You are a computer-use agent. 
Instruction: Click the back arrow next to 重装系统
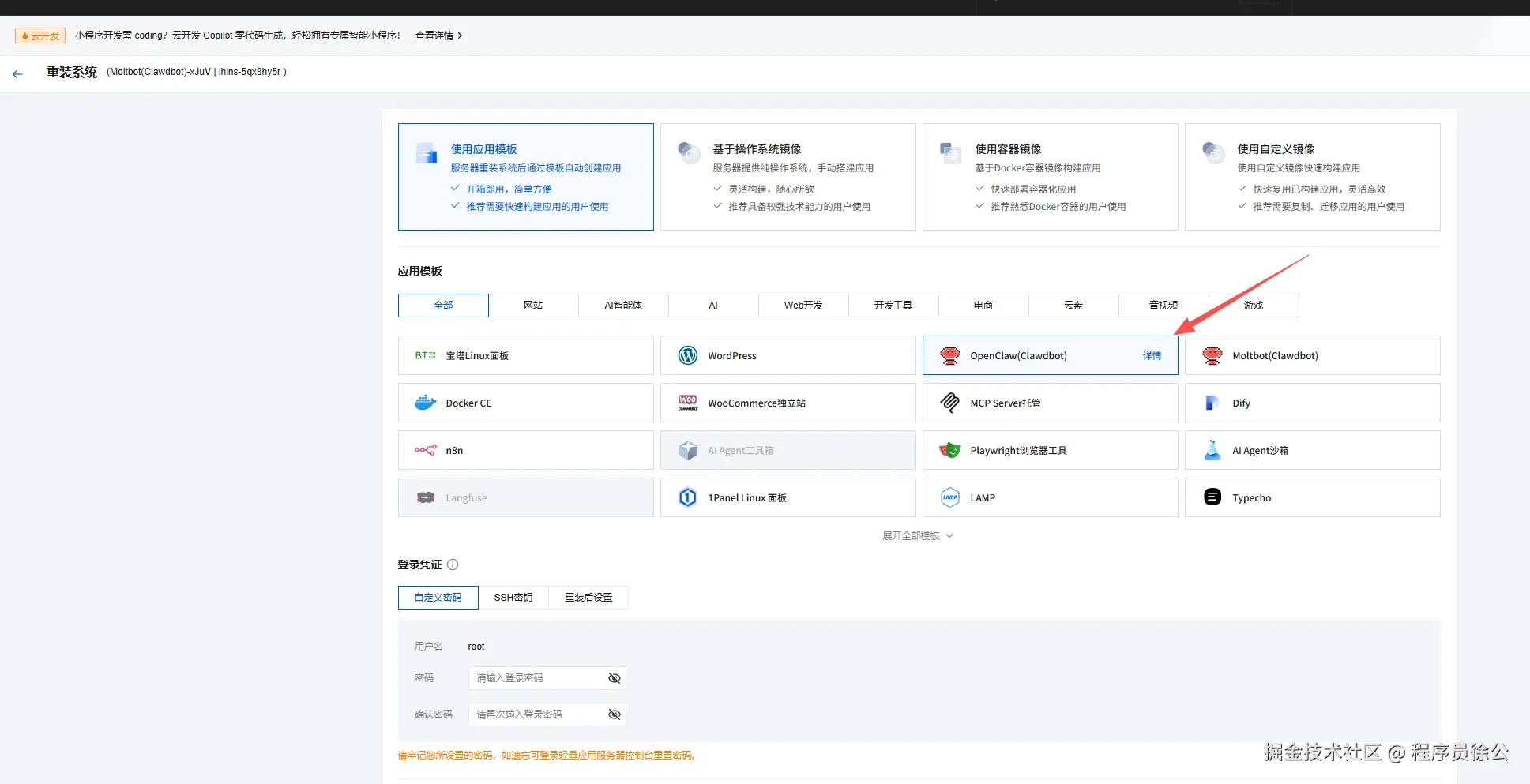pos(17,73)
